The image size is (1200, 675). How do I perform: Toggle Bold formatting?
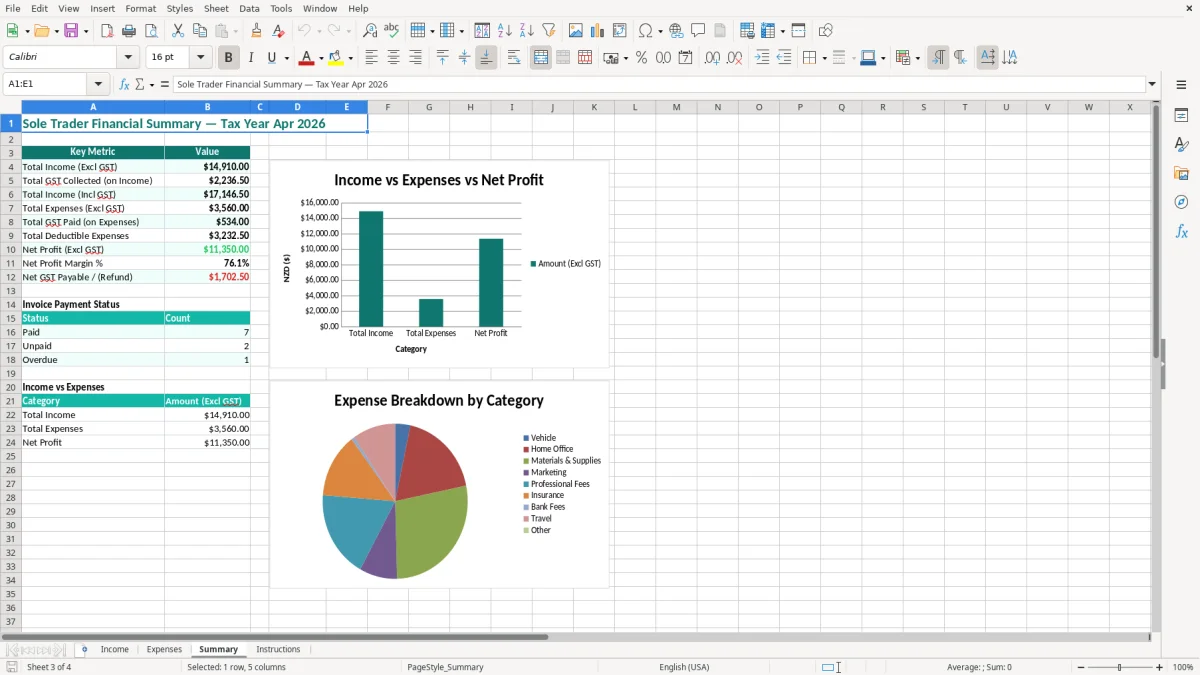228,58
